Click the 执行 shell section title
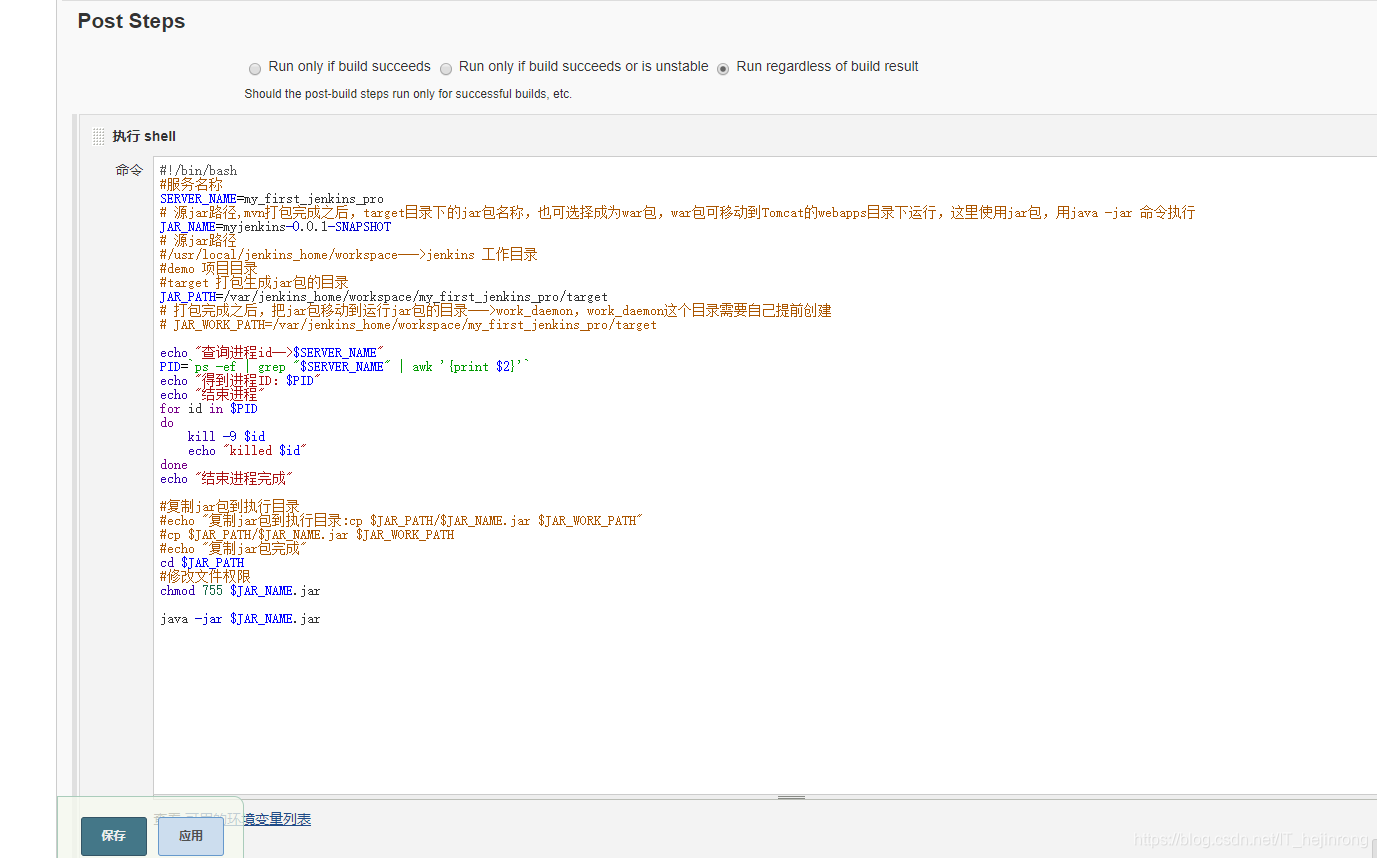 [x=144, y=136]
